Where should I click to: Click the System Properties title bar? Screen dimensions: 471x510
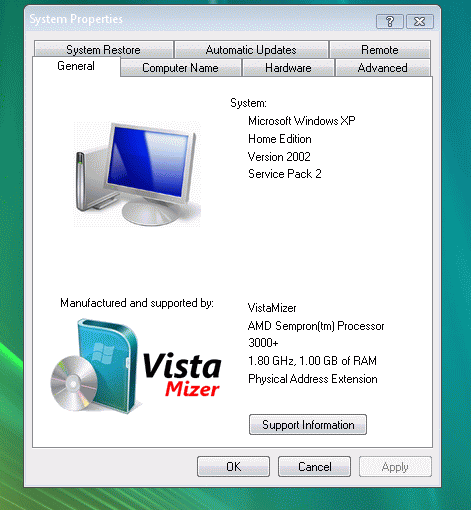click(x=200, y=19)
